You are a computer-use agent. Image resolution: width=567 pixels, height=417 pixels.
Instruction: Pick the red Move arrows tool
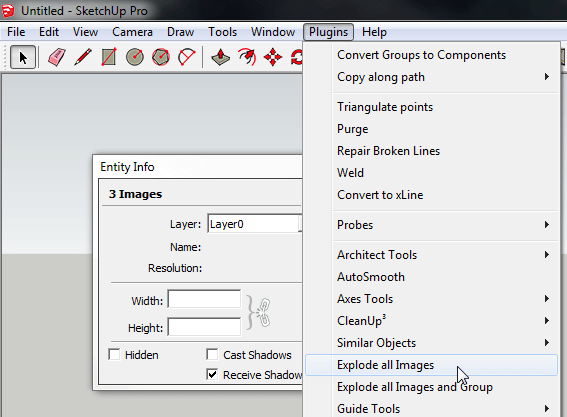coord(273,57)
